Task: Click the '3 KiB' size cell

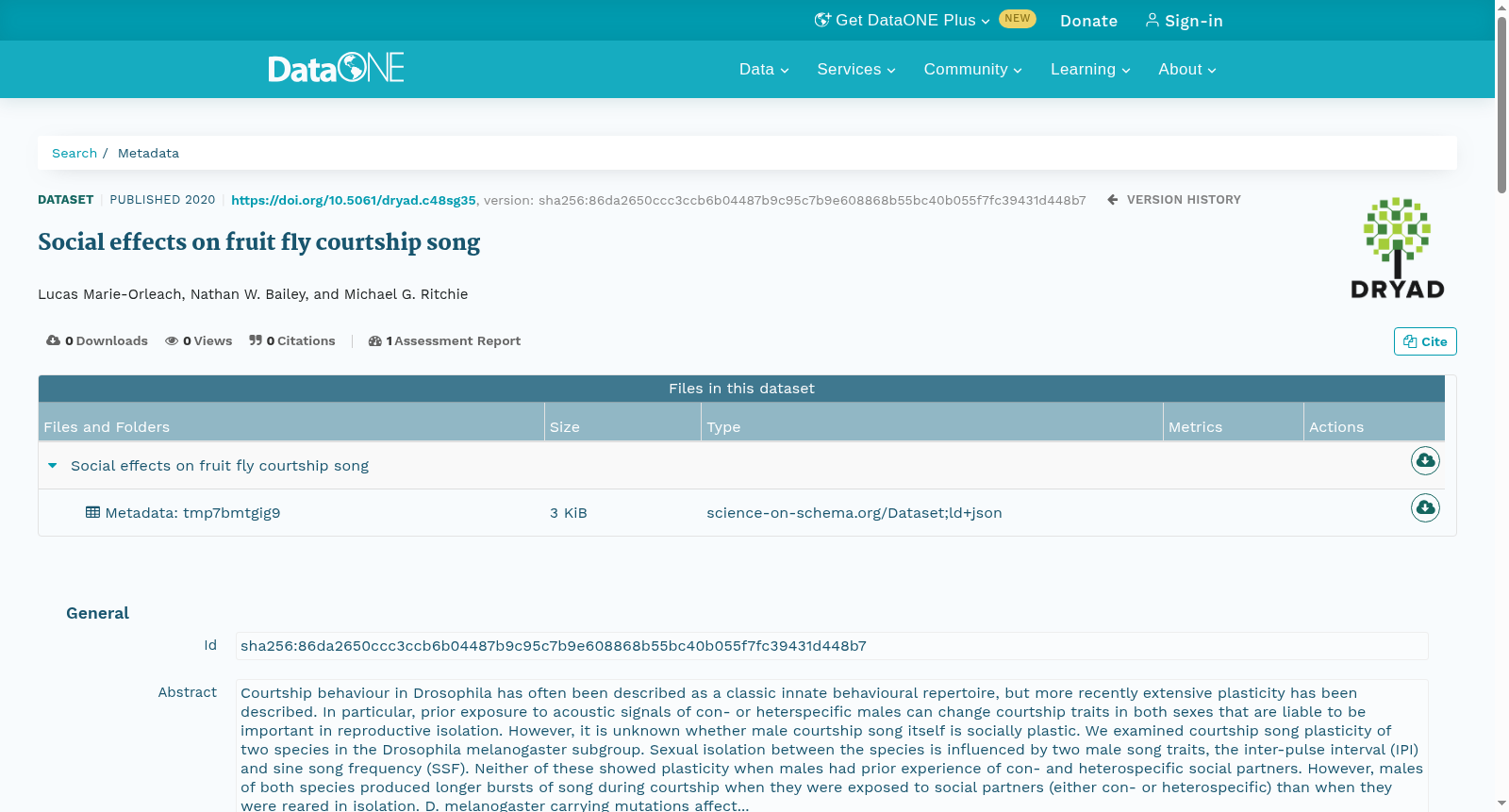Action: (x=569, y=513)
